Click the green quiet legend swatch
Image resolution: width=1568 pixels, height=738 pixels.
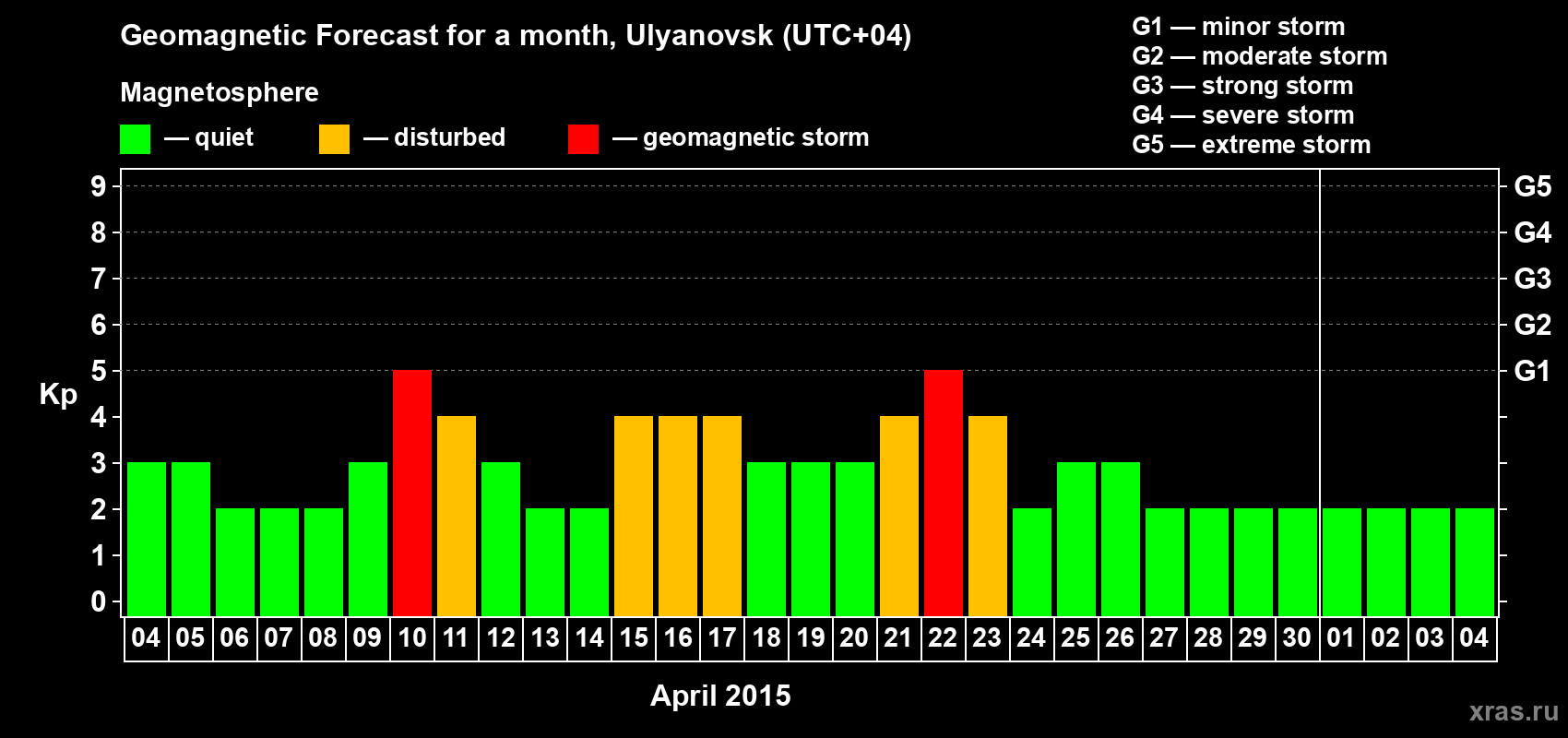coord(136,139)
